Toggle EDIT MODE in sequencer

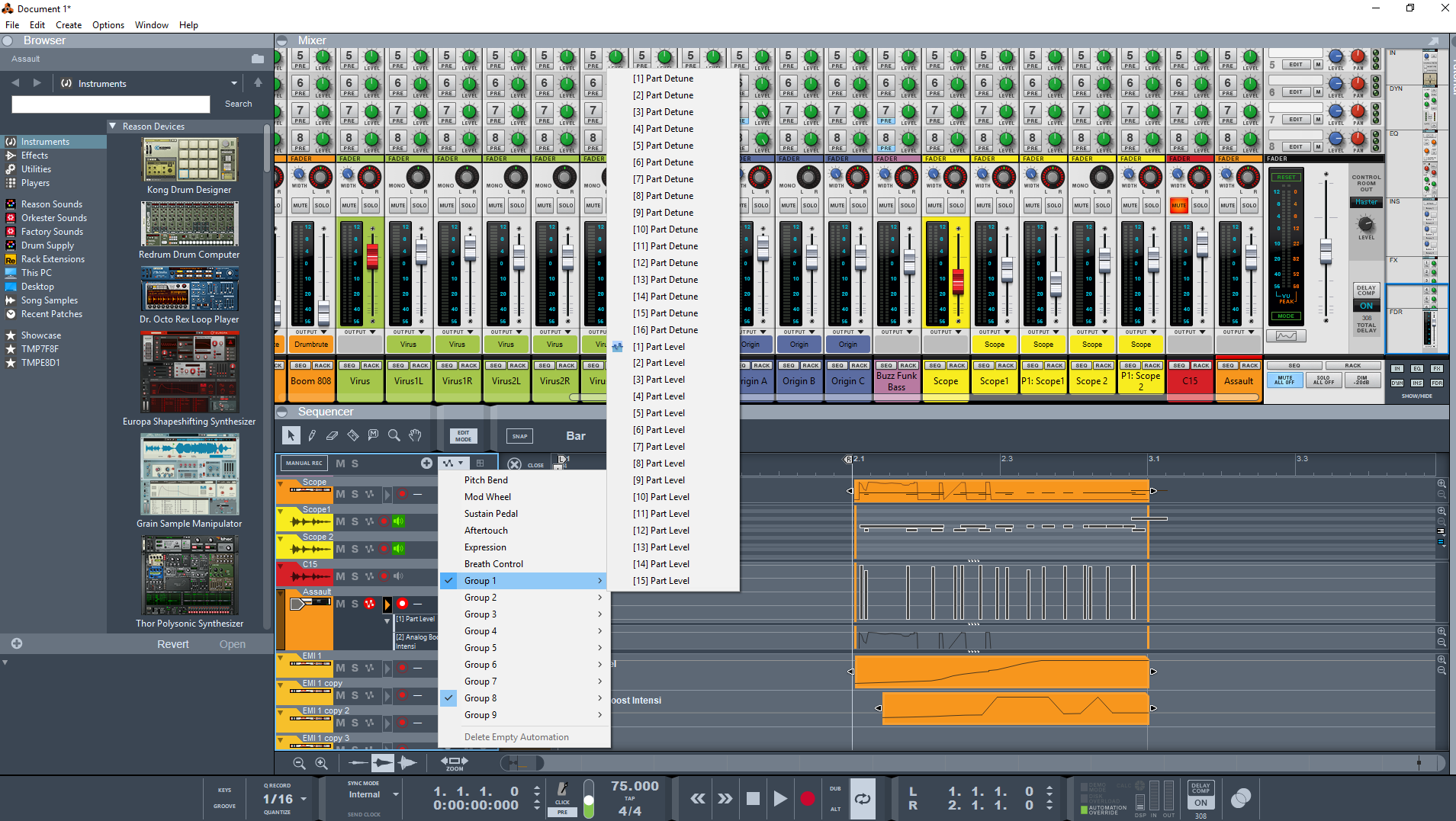[x=463, y=436]
